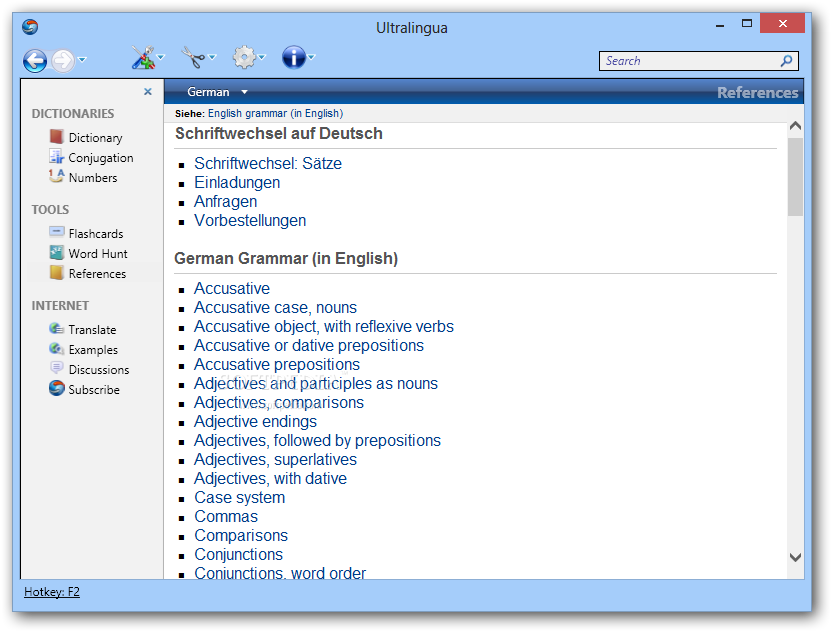Click the pencil and ruler tools icon
The width and height of the screenshot is (832, 632).
tap(143, 57)
